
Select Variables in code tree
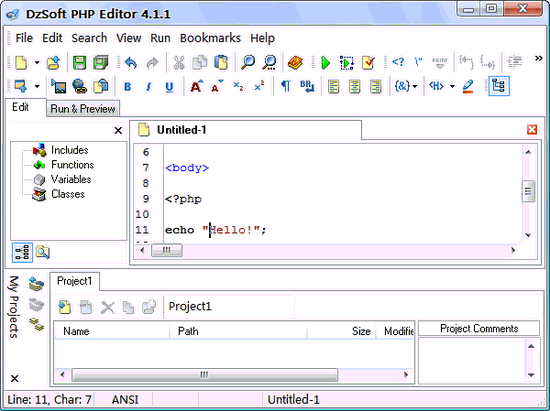[x=71, y=179]
